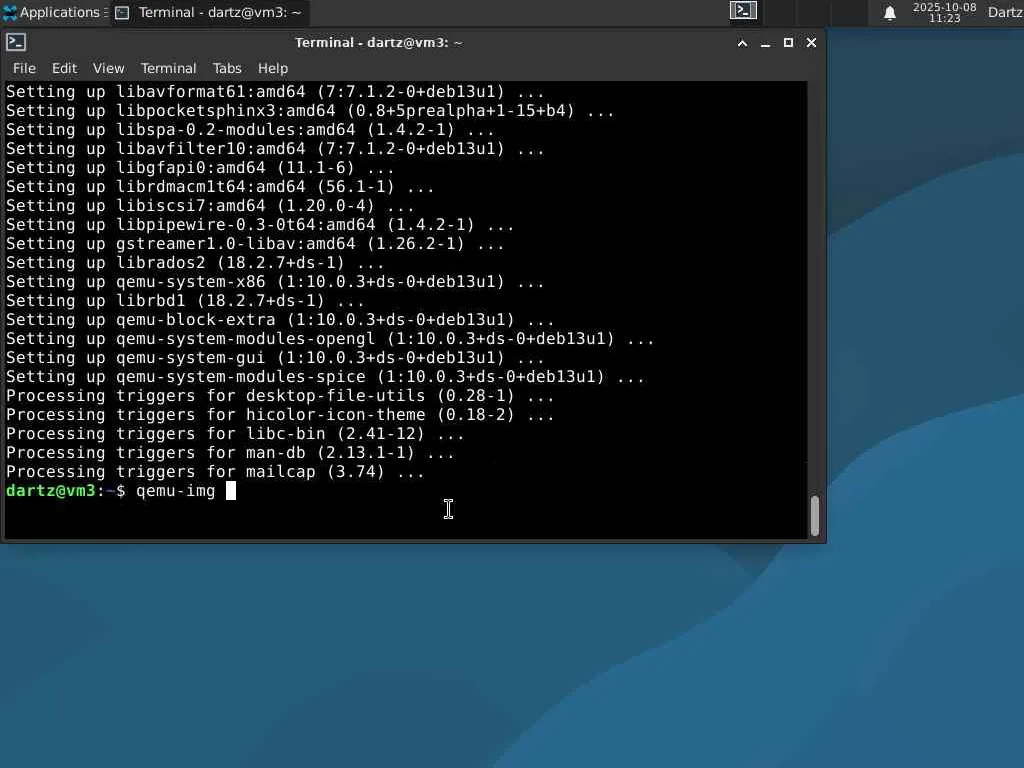Open the Edit menu
The image size is (1024, 768).
(64, 68)
